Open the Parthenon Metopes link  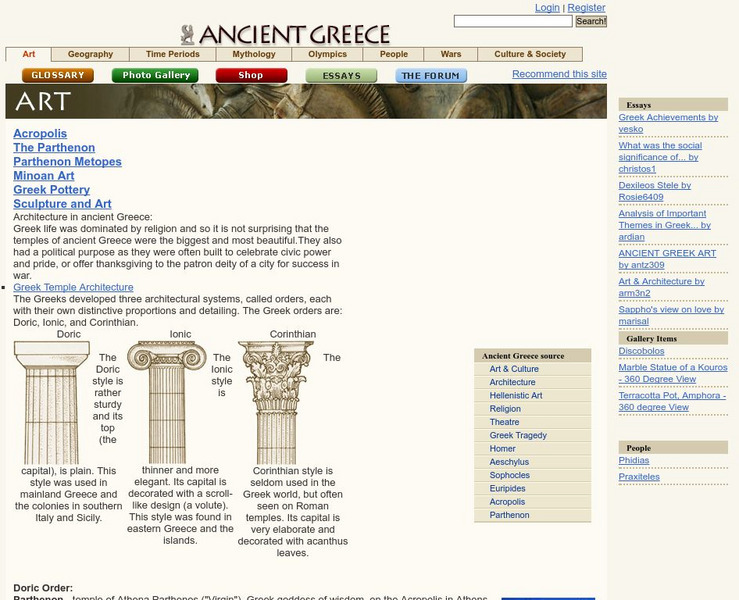click(67, 162)
